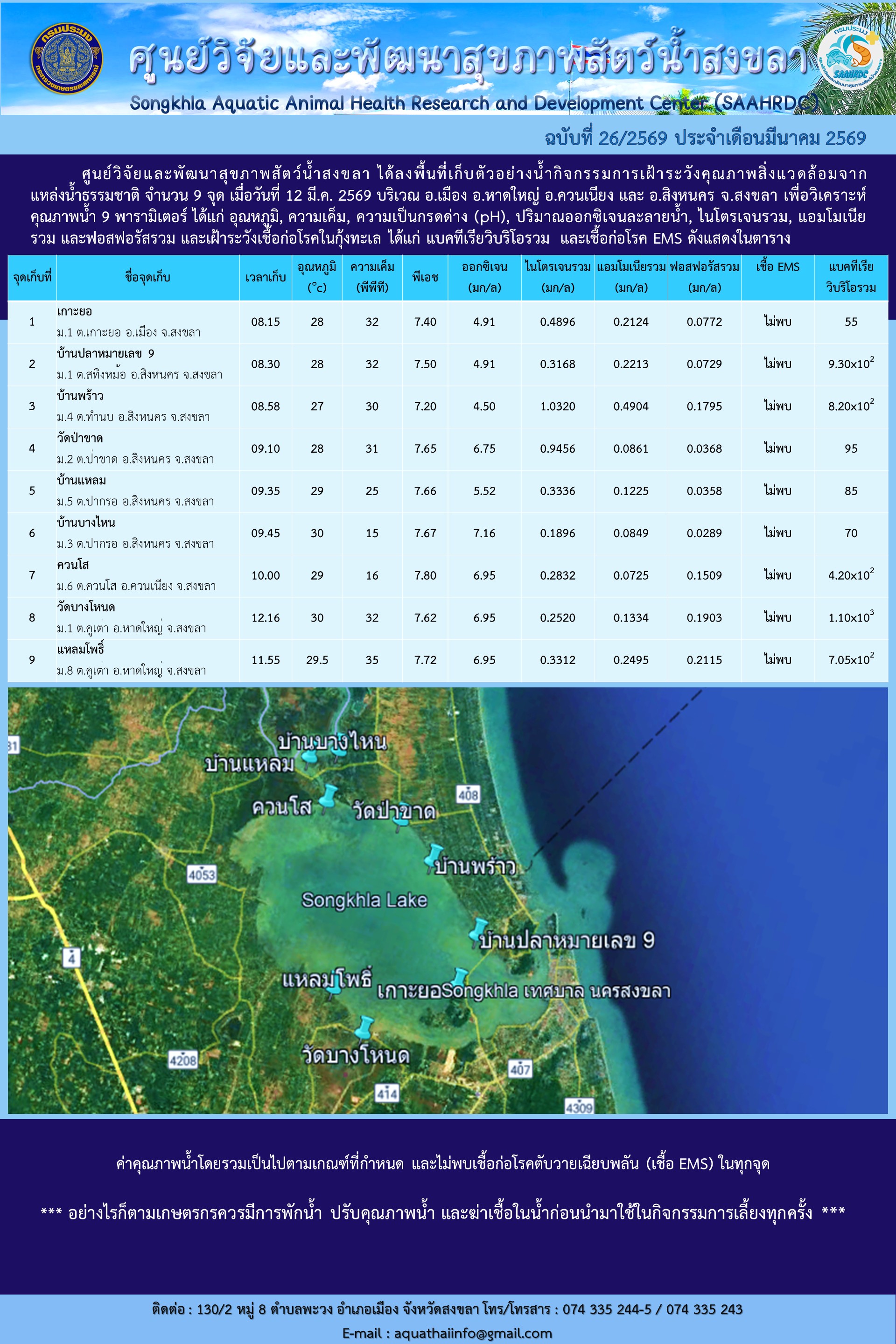Click the SAAHRDC shrimp logo
The image size is (896, 1344).
click(850, 59)
